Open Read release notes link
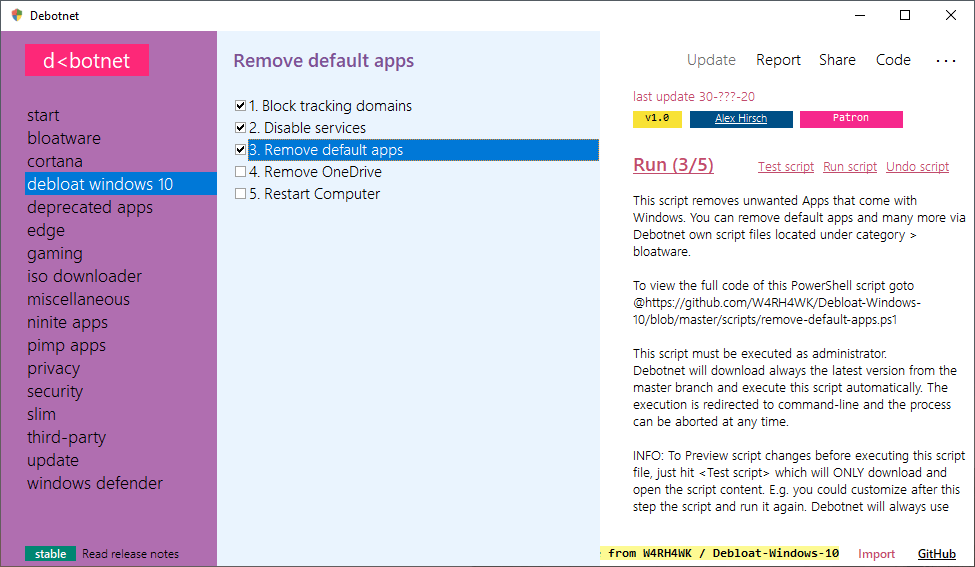The image size is (975, 567). pos(131,554)
